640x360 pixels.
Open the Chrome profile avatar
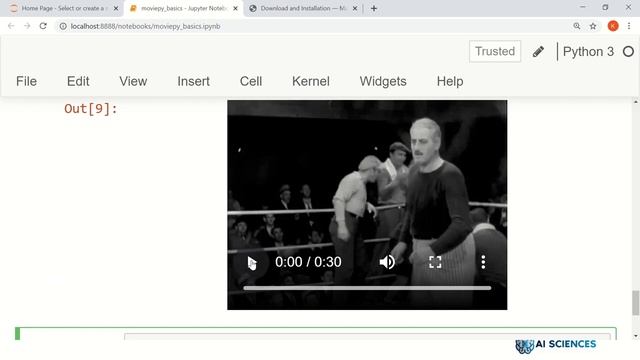click(613, 26)
